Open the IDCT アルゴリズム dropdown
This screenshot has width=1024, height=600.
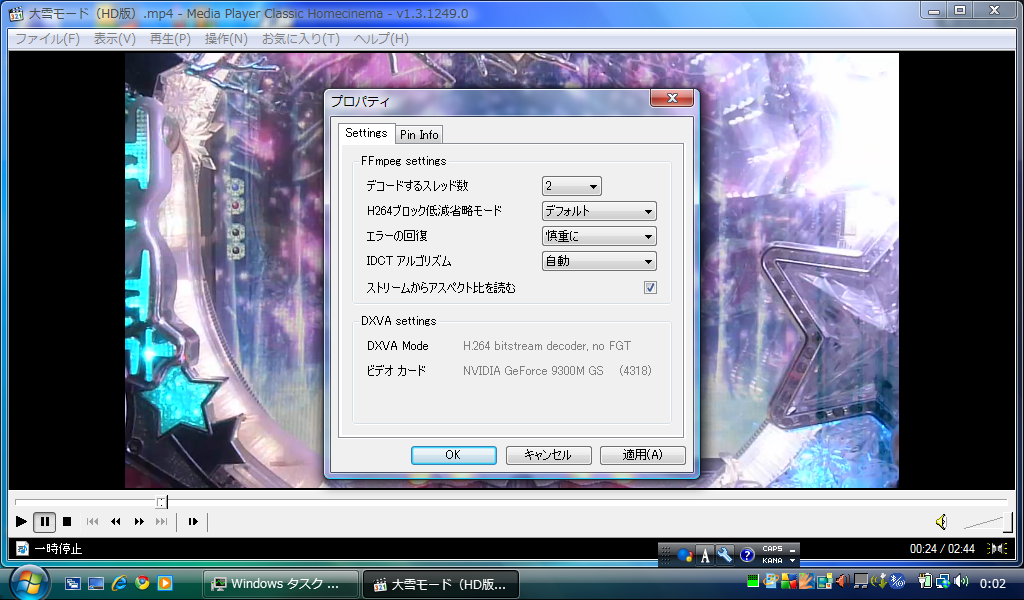[x=599, y=261]
